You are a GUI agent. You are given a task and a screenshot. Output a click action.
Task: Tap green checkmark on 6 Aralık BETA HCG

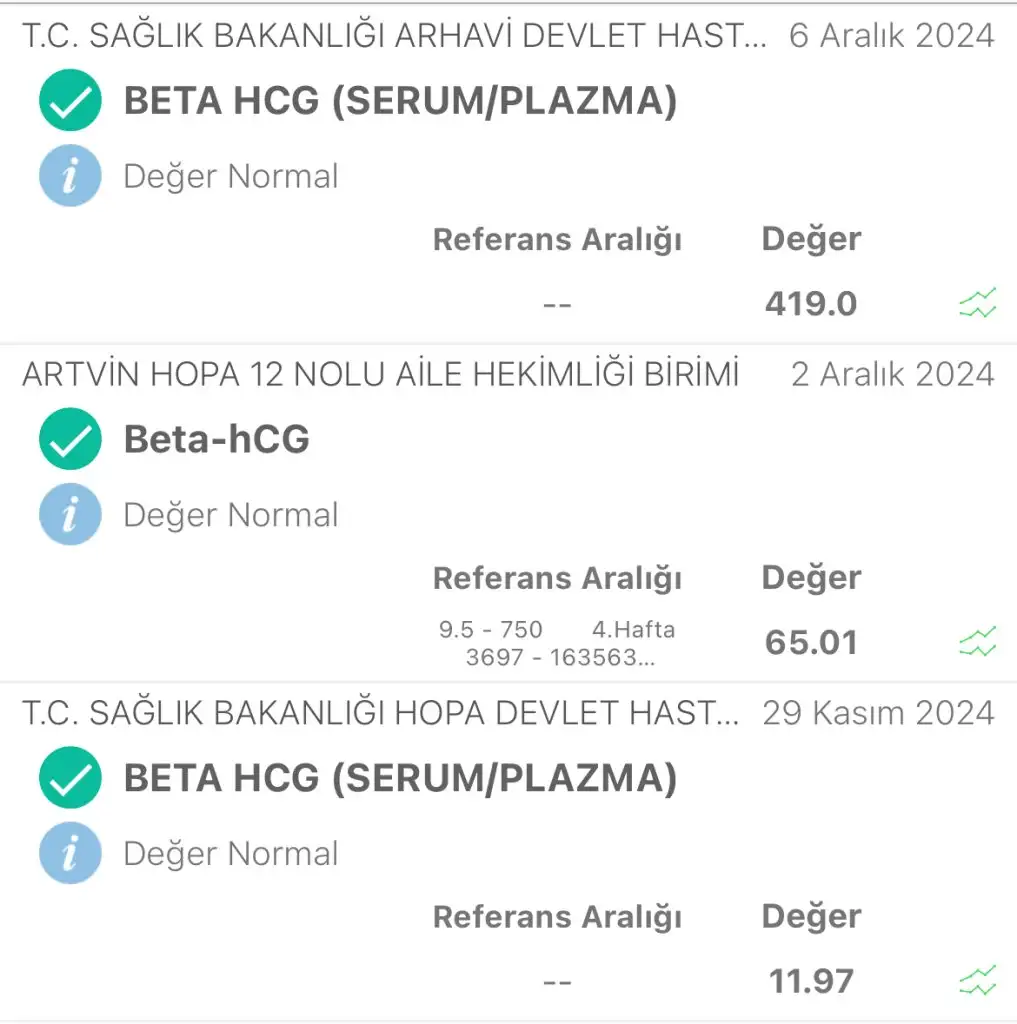(70, 100)
